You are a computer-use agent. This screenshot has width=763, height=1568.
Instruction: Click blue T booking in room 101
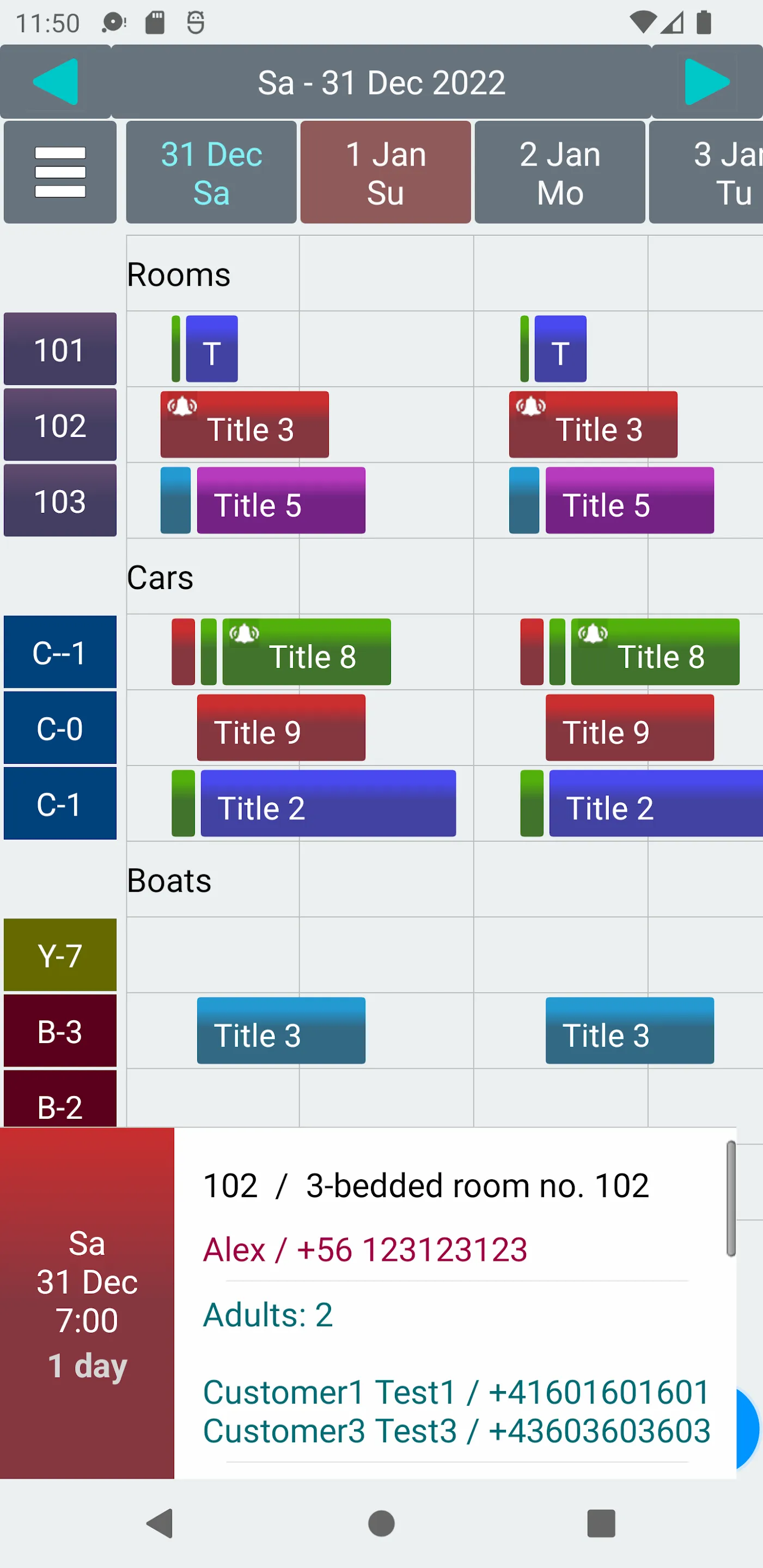pos(211,349)
